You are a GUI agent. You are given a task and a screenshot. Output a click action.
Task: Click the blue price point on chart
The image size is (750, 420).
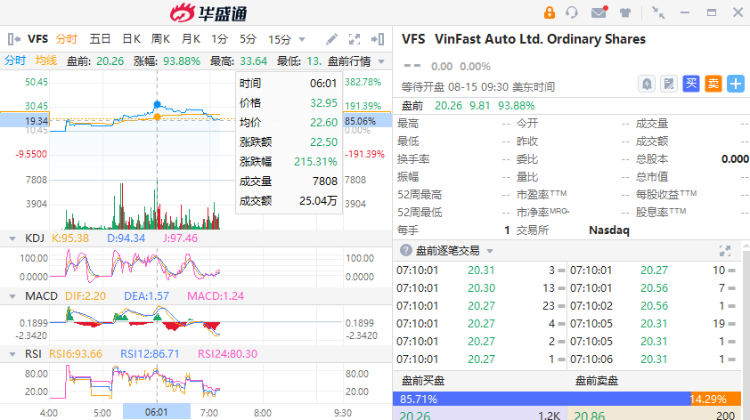(157, 104)
